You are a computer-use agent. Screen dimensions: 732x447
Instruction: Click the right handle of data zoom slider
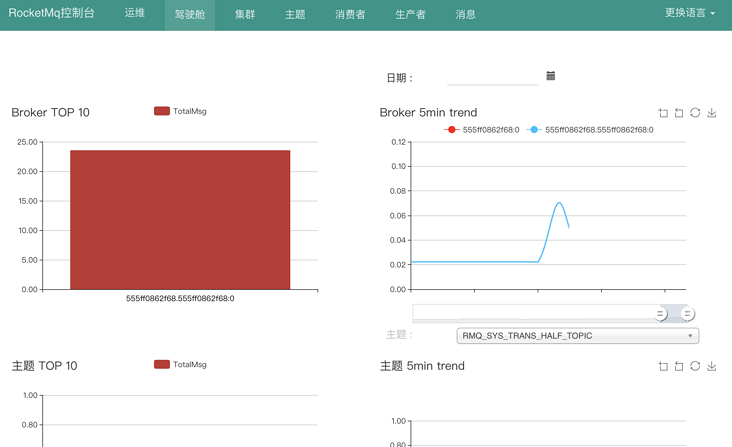click(x=687, y=314)
